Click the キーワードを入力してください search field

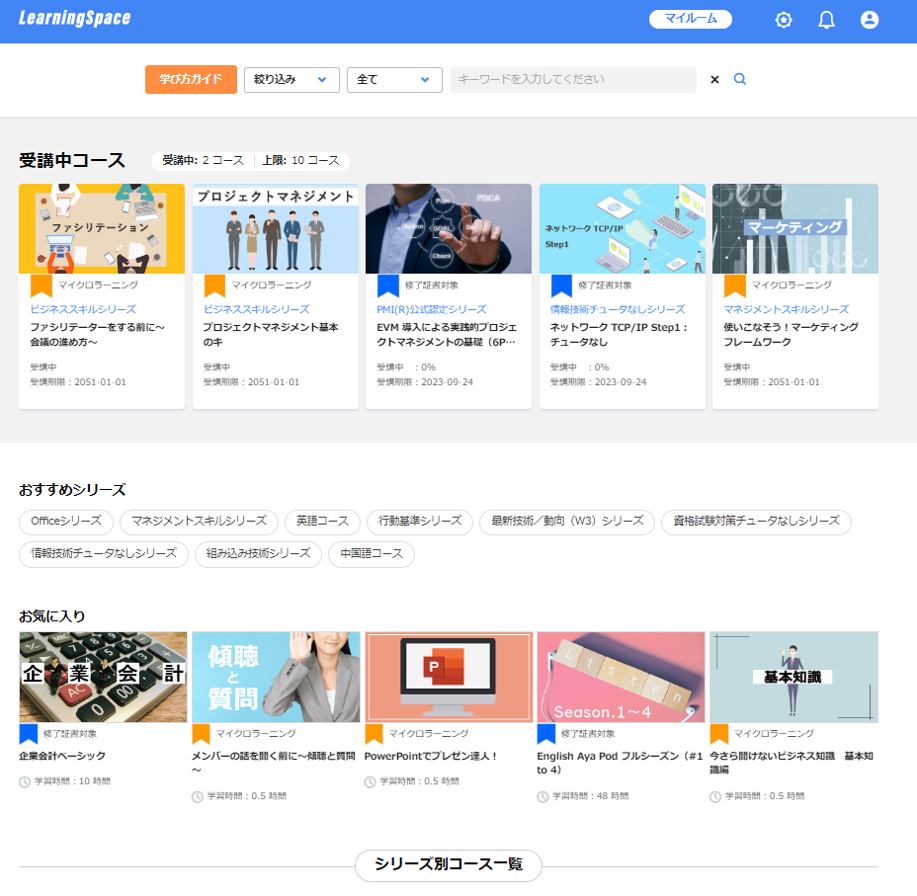(x=575, y=79)
